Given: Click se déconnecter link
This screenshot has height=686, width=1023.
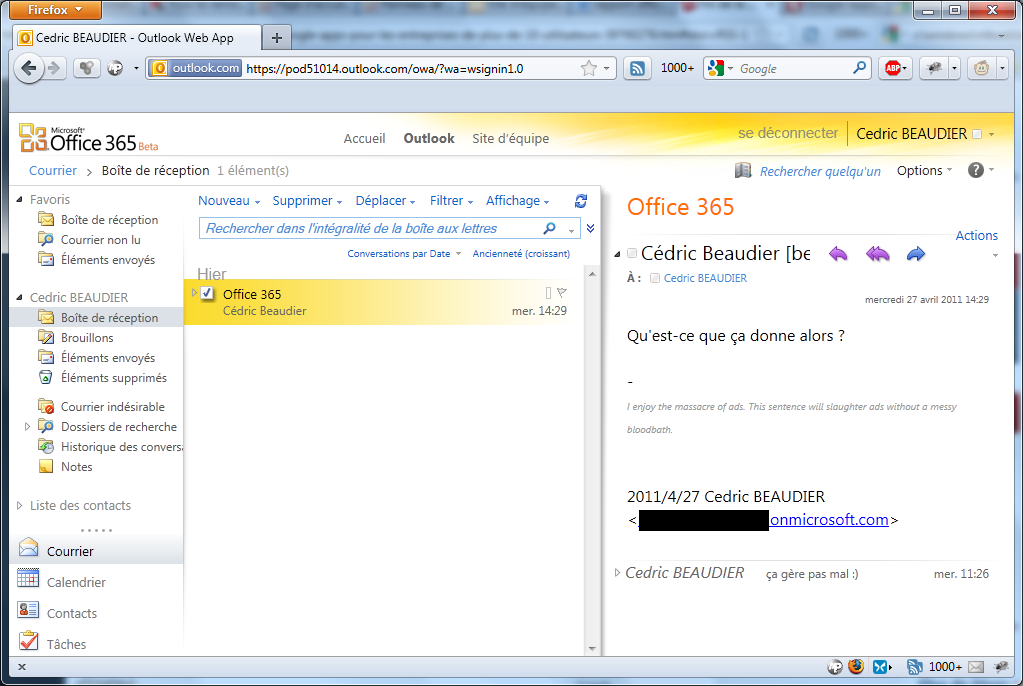Looking at the screenshot, I should (x=787, y=133).
